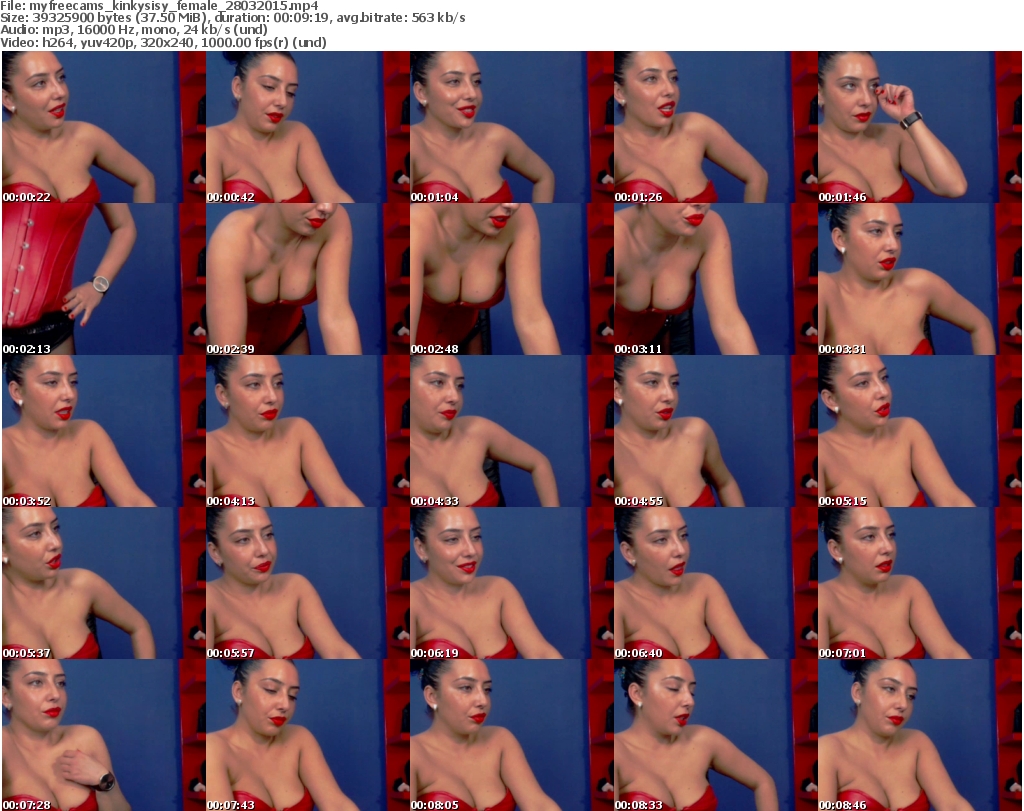The width and height of the screenshot is (1024, 811).
Task: Open the thumbnail marked 00:01:04
Action: pyautogui.click(x=511, y=127)
